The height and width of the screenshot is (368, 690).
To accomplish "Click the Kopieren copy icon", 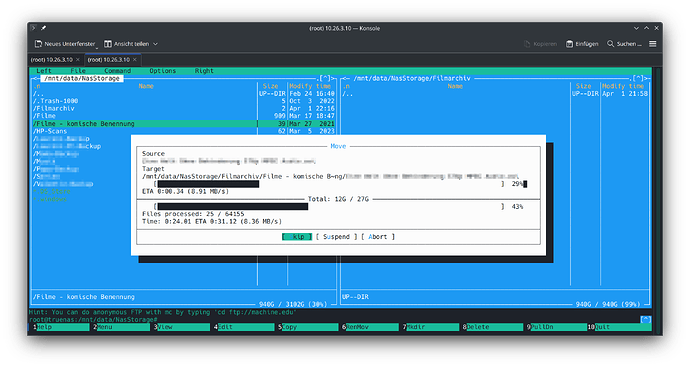I will [527, 44].
